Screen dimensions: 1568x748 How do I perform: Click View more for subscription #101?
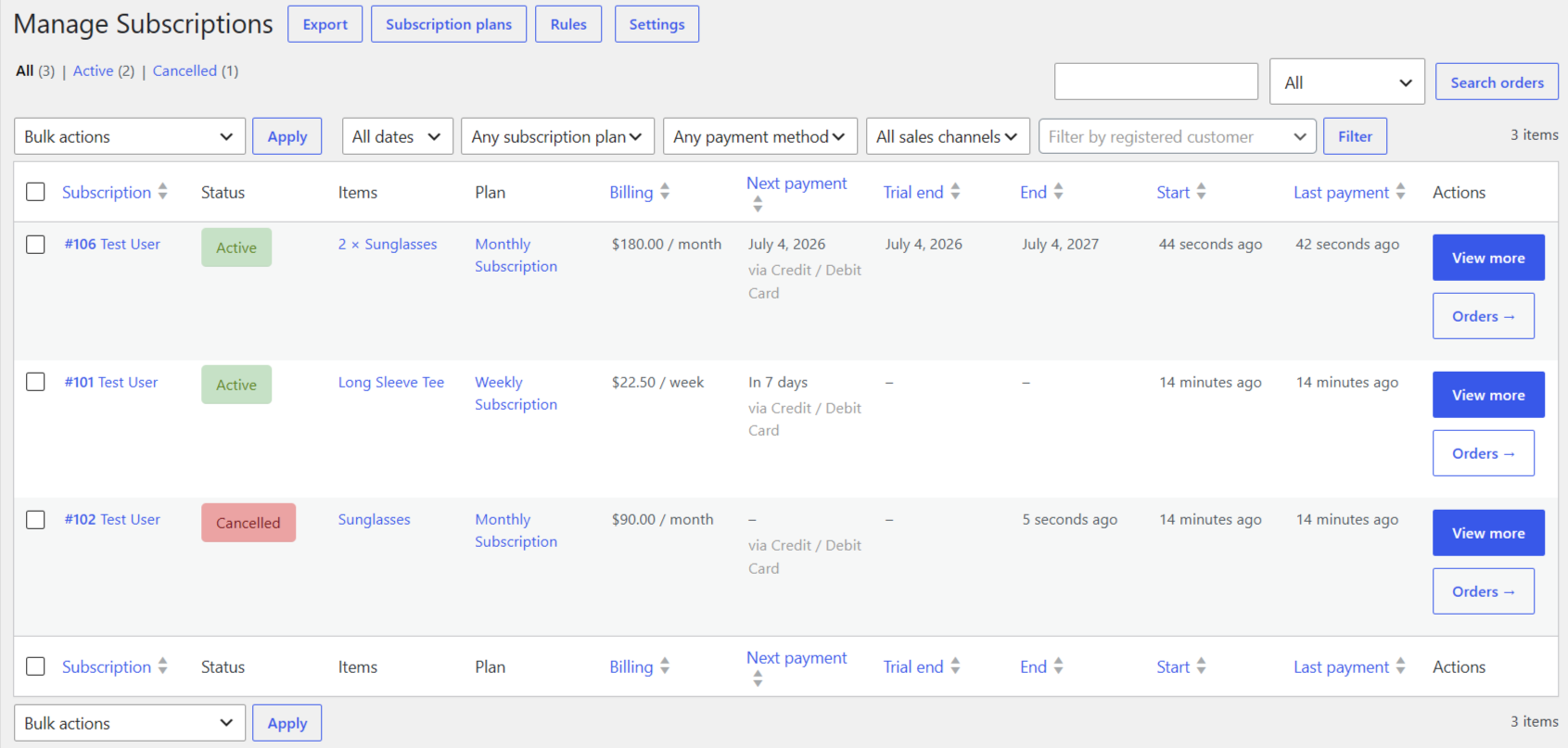pyautogui.click(x=1488, y=395)
